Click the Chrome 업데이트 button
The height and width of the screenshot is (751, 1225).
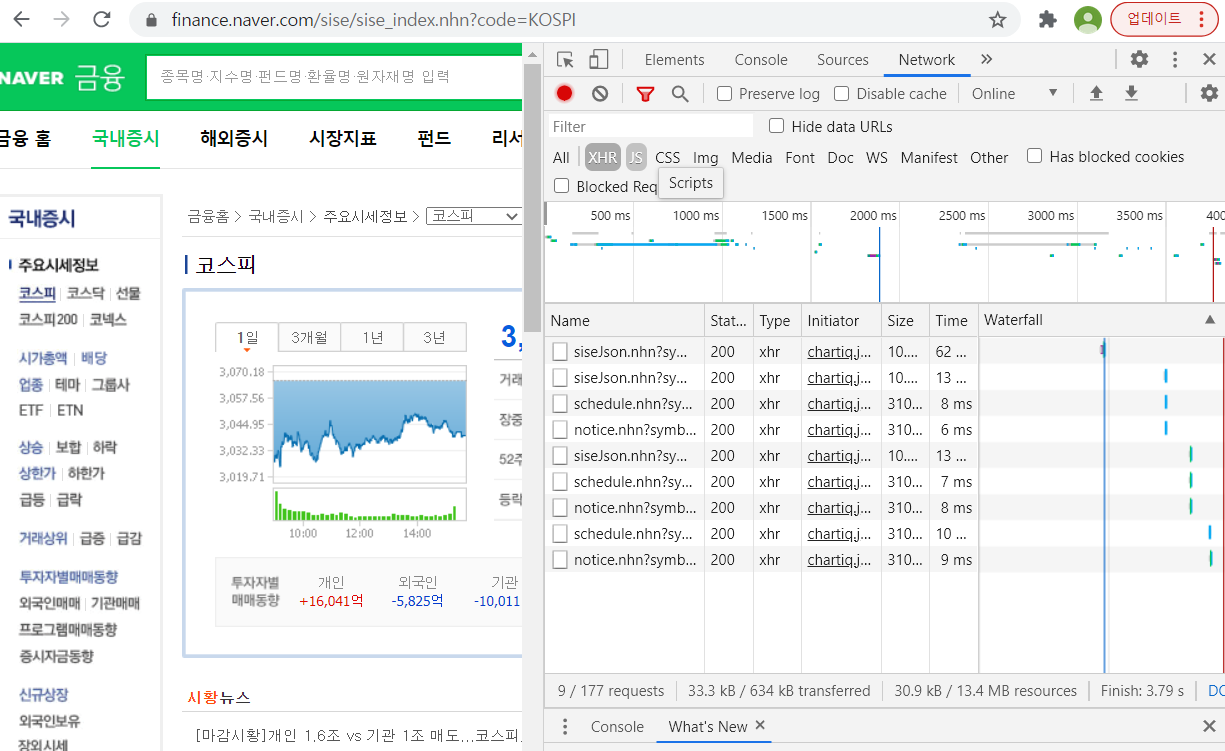click(x=1163, y=19)
